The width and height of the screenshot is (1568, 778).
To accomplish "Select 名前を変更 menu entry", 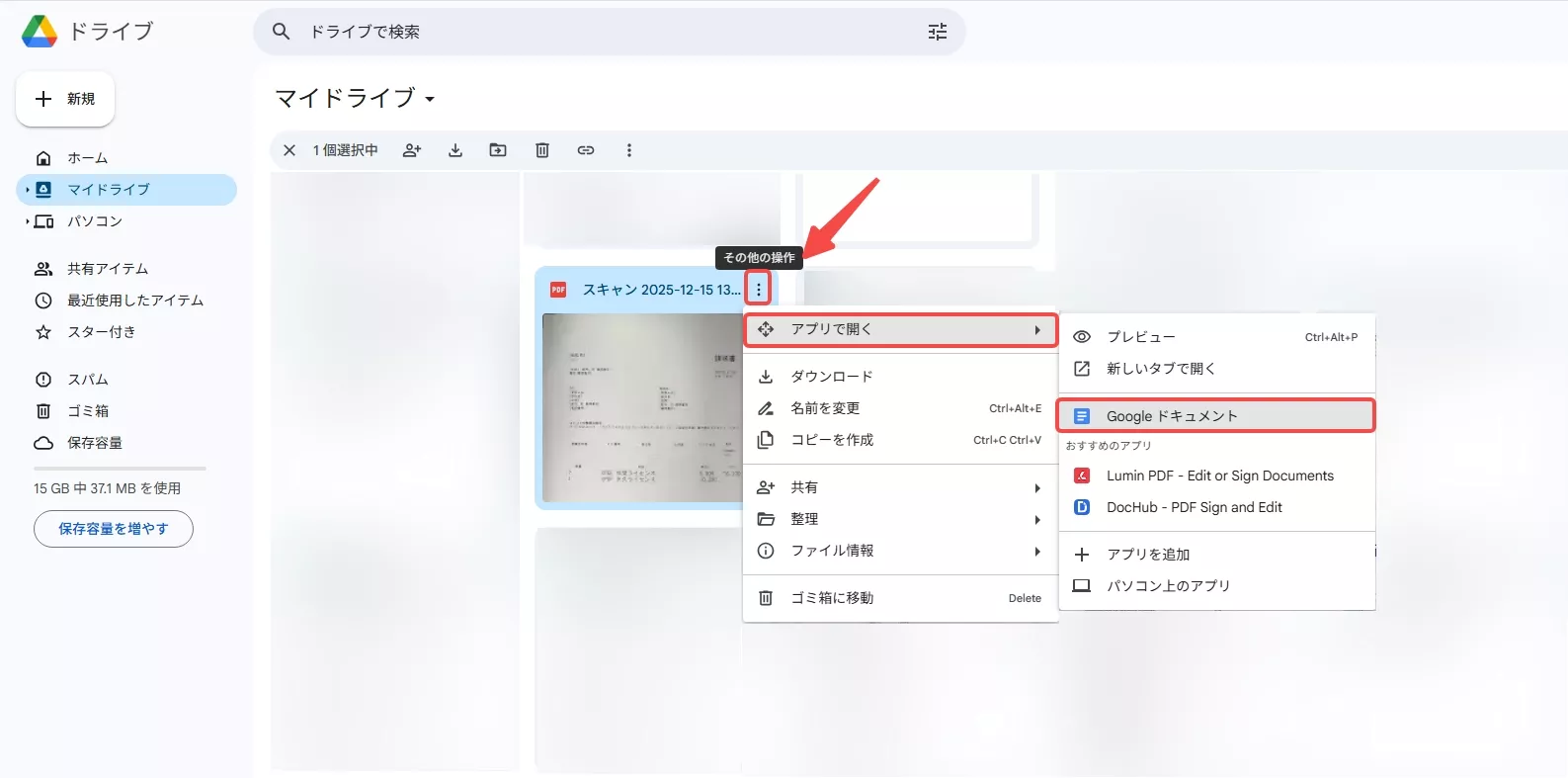I will tap(901, 408).
